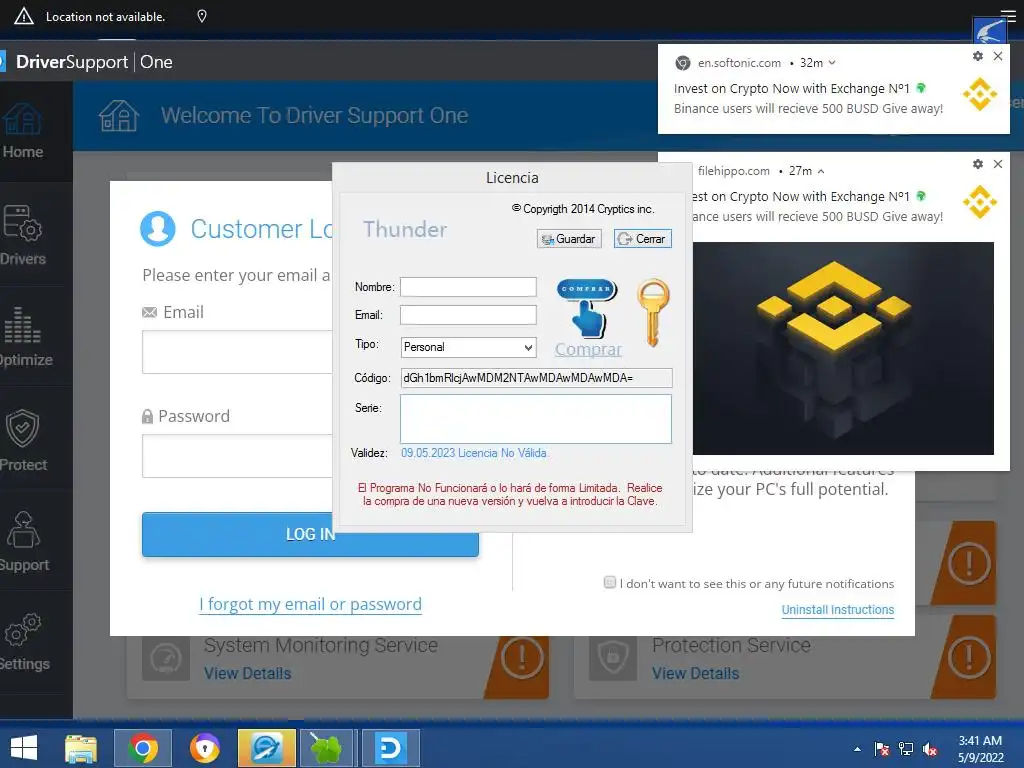1024x768 pixels.
Task: Focus the Nombre input field
Action: pos(468,287)
